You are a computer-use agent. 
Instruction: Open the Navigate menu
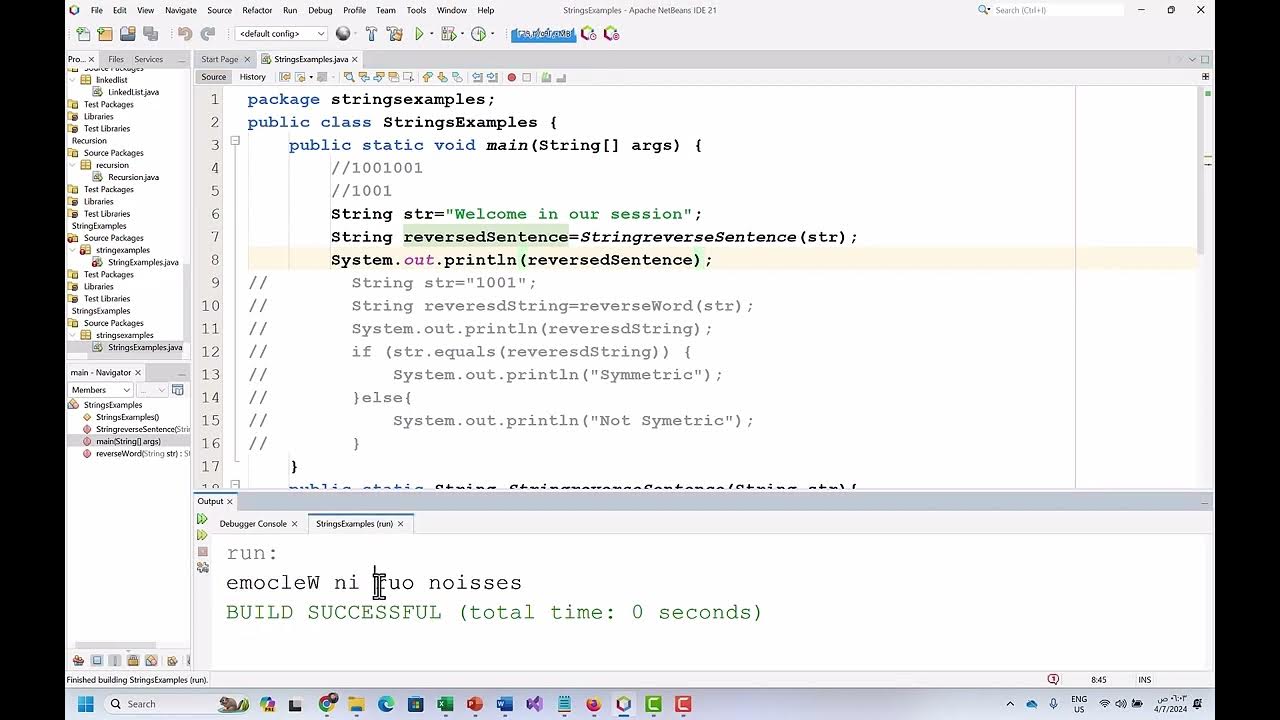click(181, 10)
